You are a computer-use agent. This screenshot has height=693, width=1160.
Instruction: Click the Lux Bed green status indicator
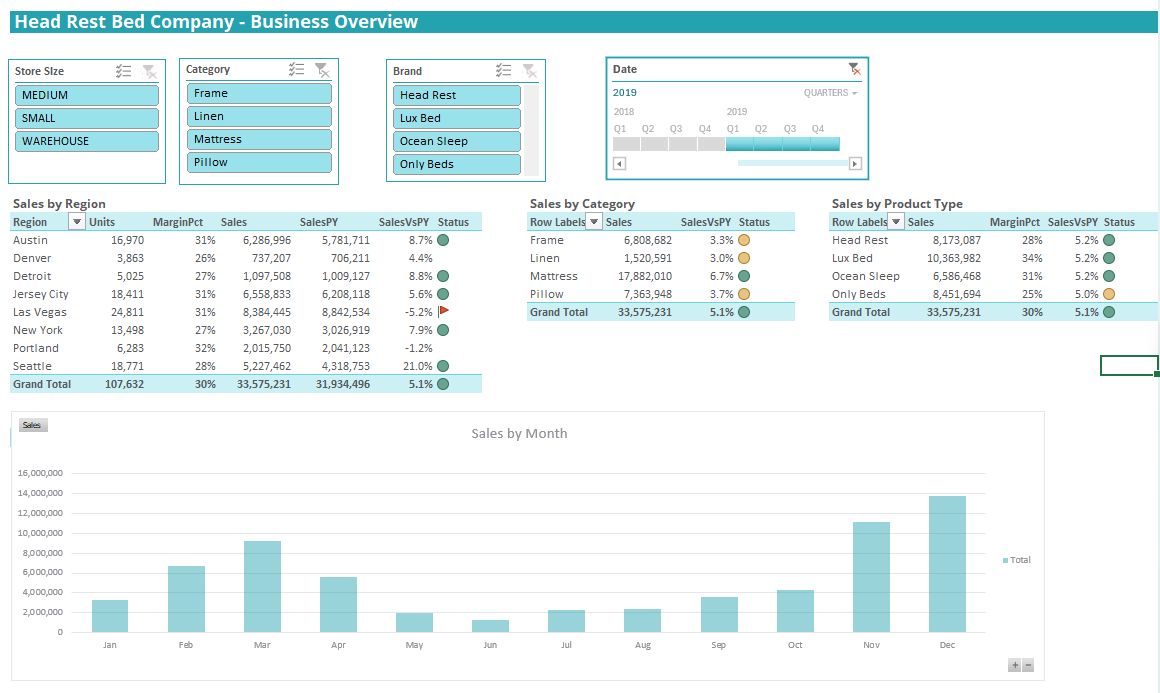click(1109, 258)
